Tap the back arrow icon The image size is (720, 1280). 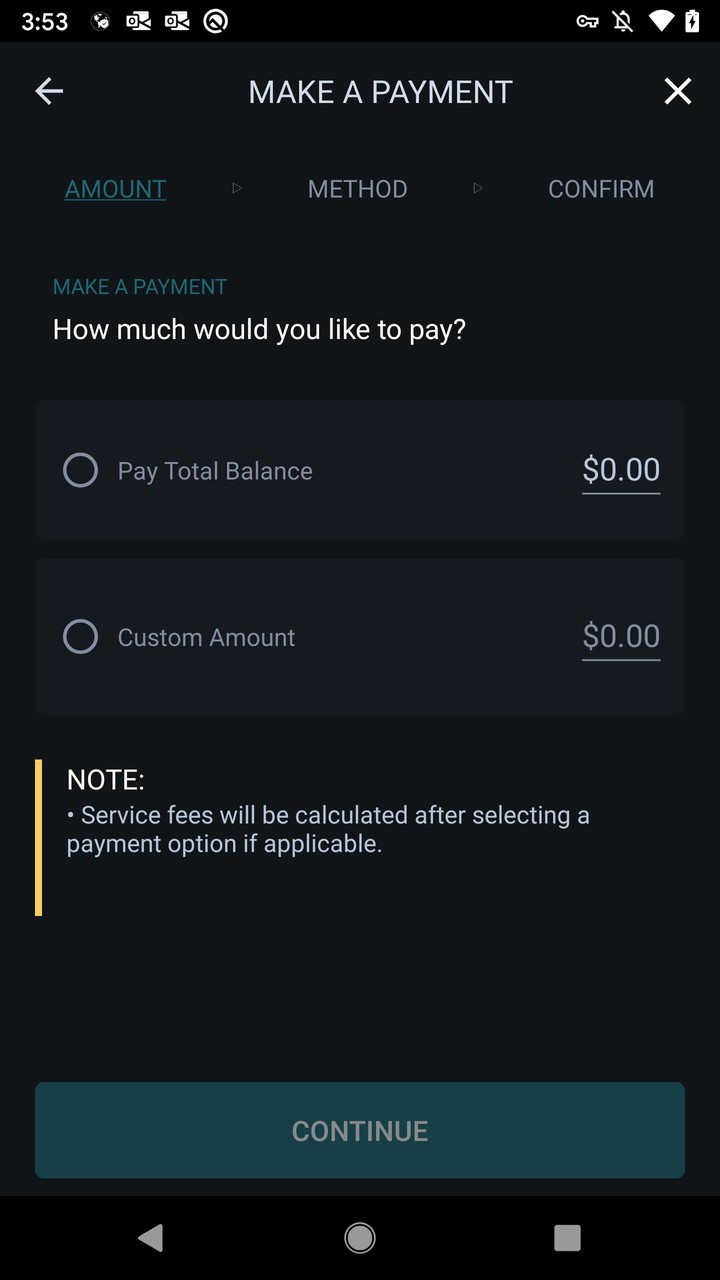pos(49,92)
